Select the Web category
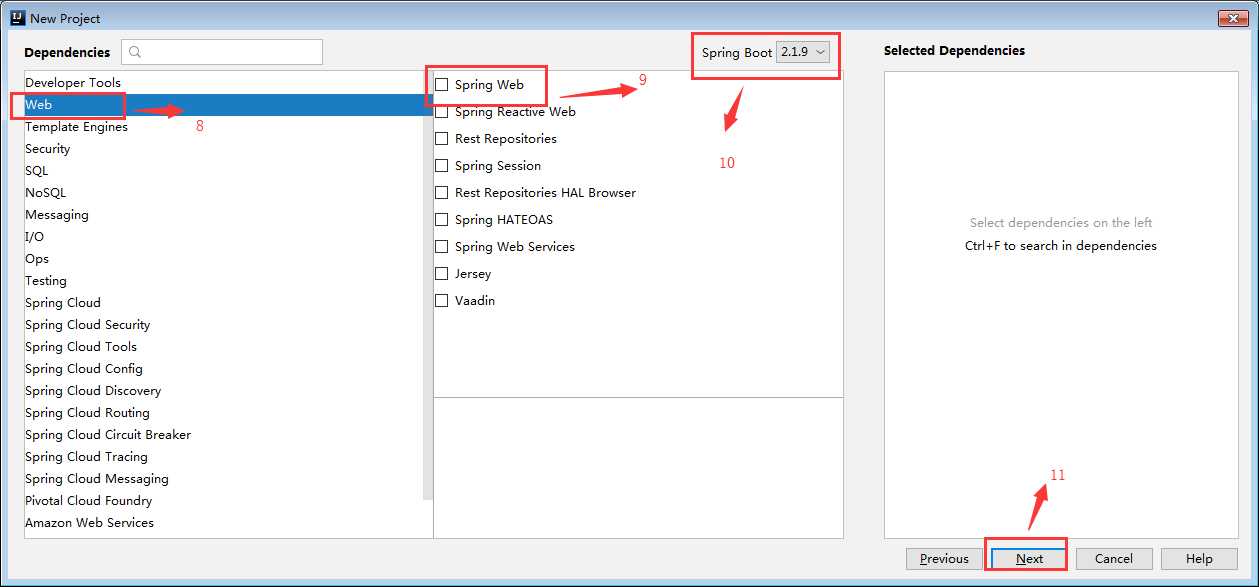This screenshot has height=587, width=1259. tap(224, 105)
